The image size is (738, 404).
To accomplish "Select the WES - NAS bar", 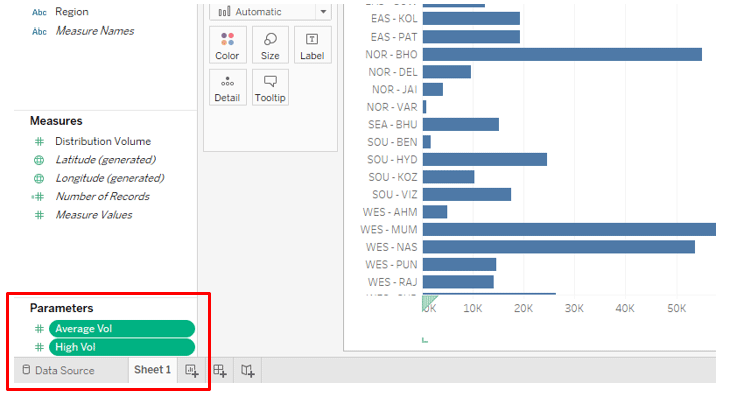I will point(559,247).
